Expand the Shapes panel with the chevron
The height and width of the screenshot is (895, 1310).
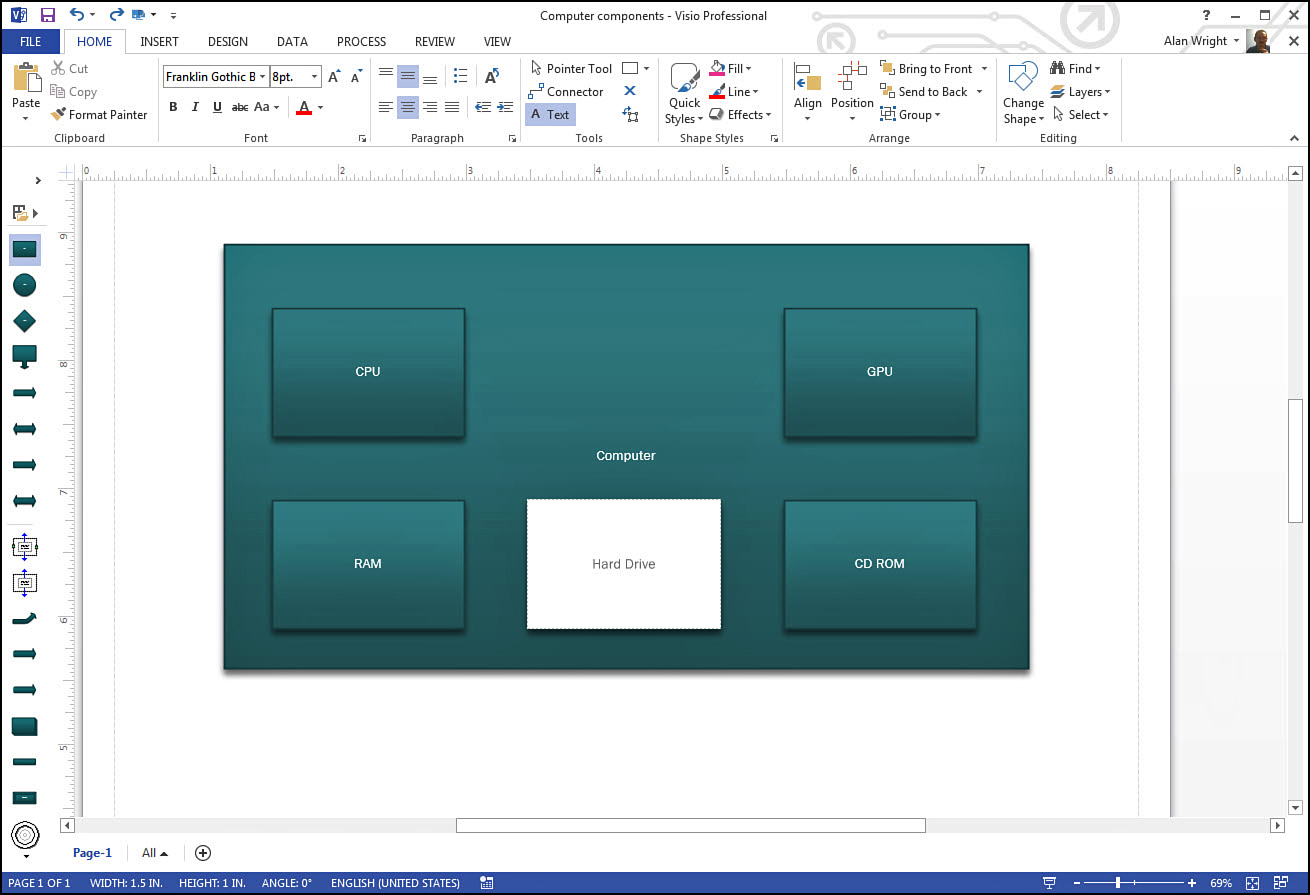click(38, 181)
